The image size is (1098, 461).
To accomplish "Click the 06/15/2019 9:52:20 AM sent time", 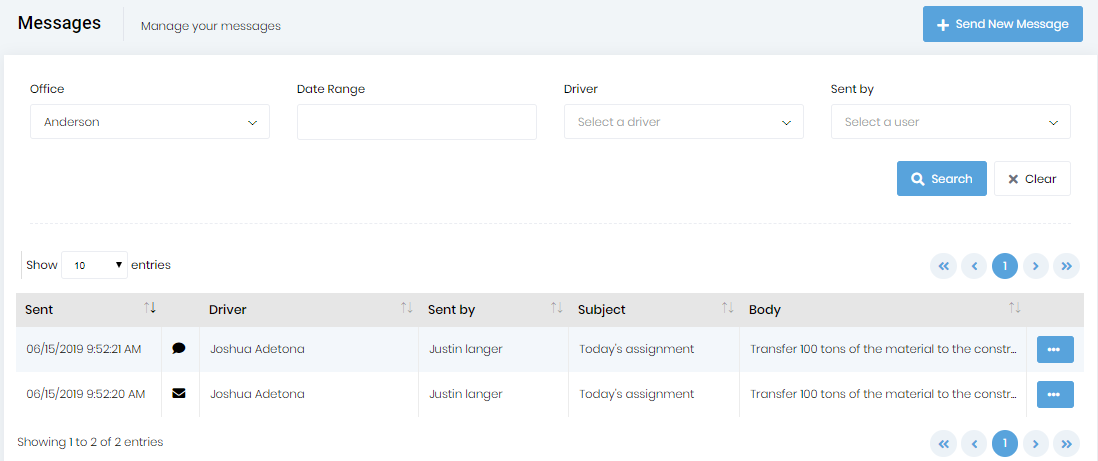I will coord(85,394).
